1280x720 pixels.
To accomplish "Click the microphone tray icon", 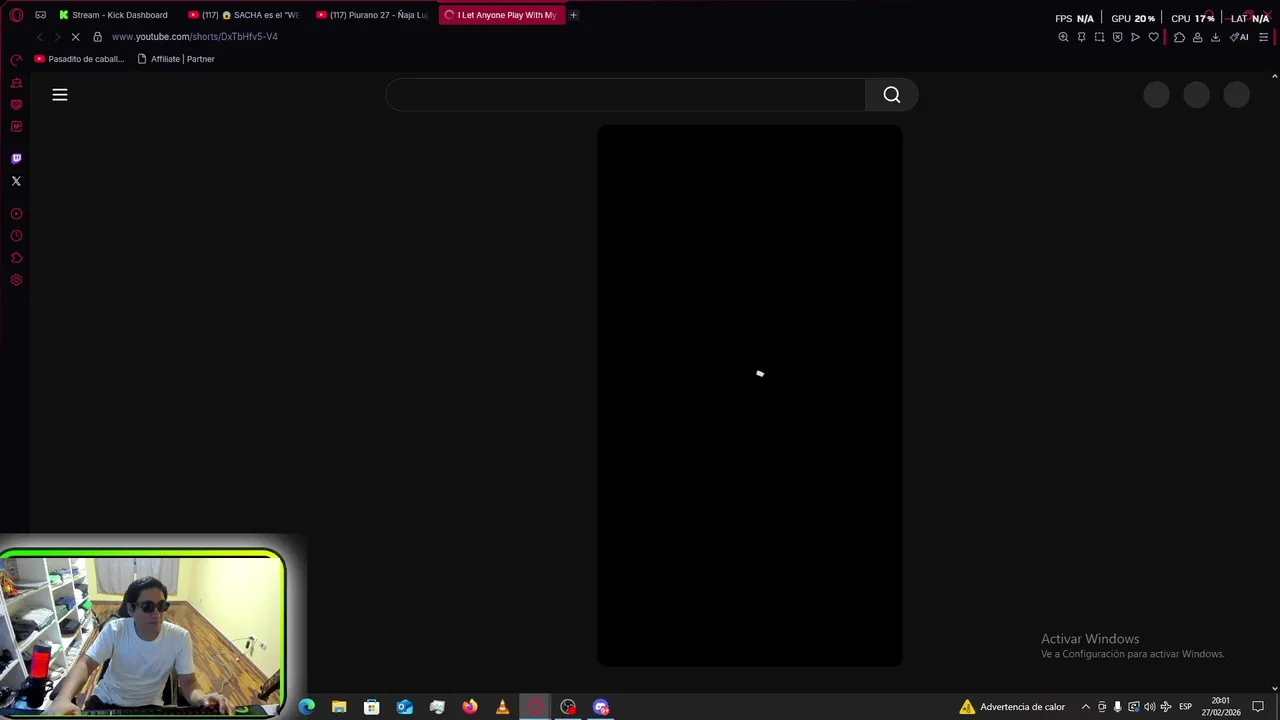I will 1118,707.
